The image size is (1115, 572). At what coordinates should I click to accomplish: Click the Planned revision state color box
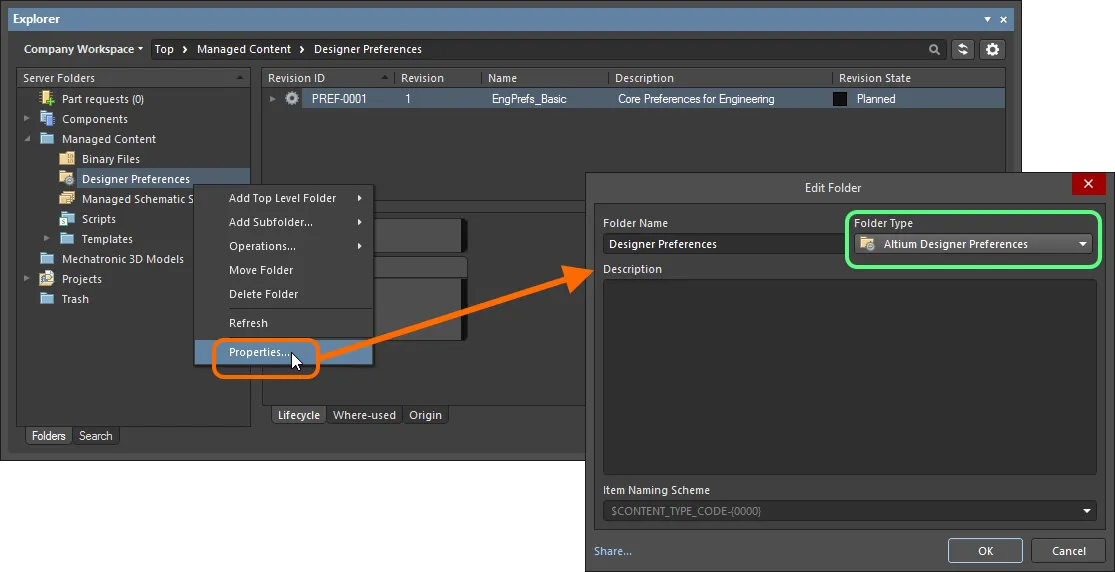[840, 99]
